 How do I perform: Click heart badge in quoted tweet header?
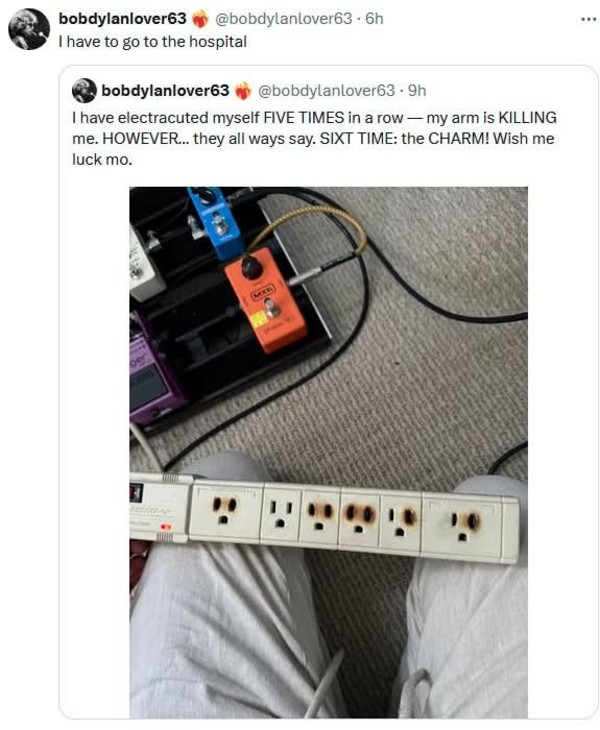pyautogui.click(x=242, y=91)
